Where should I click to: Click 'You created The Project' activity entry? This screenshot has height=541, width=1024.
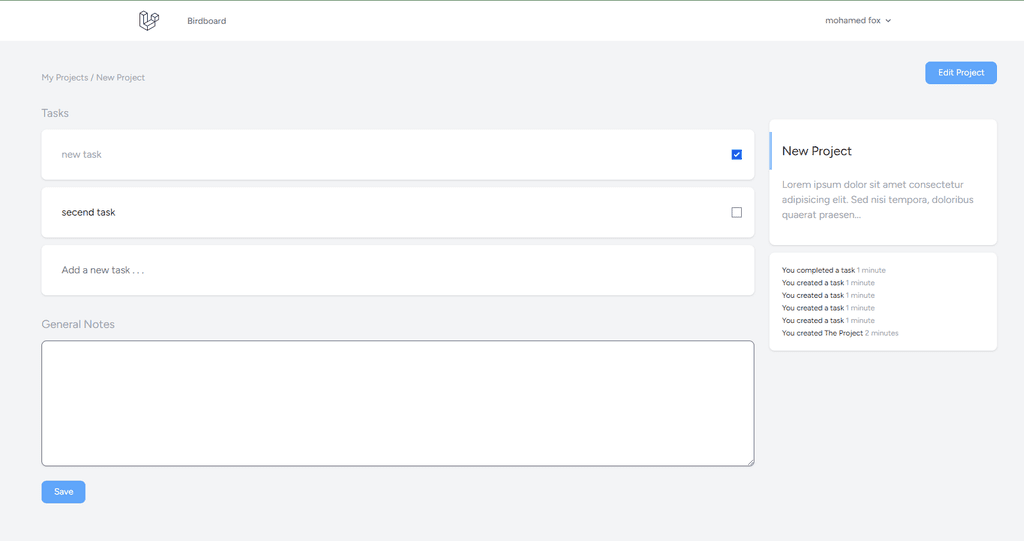click(840, 333)
